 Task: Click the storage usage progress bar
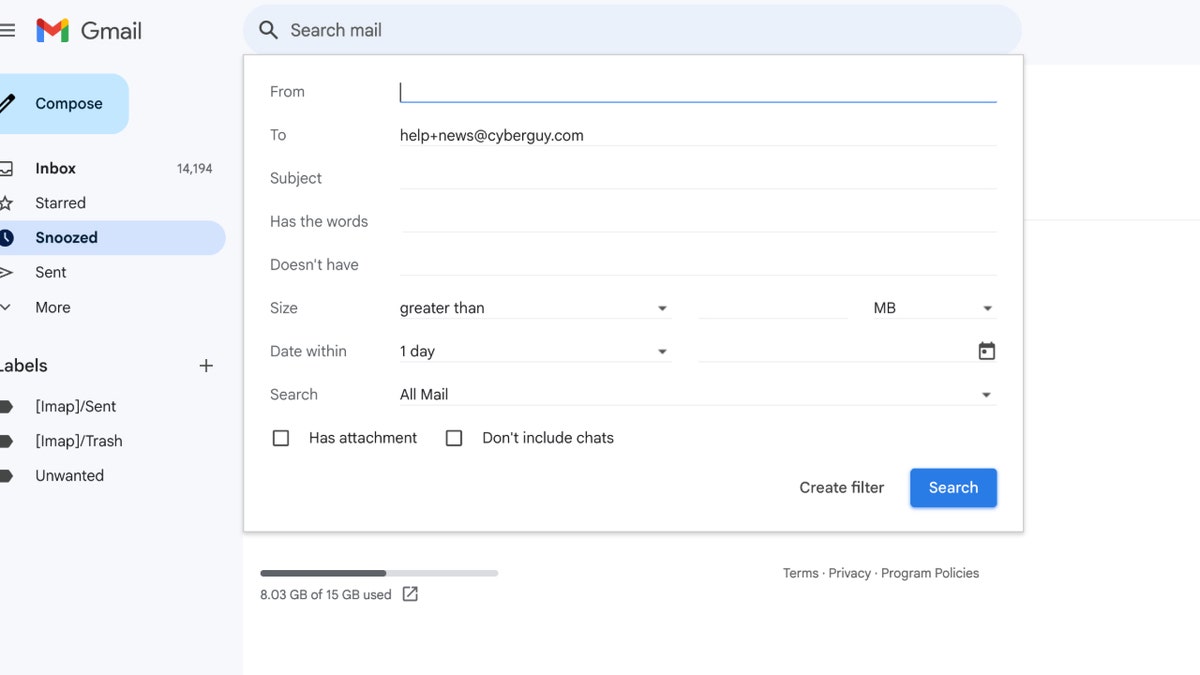click(x=378, y=573)
